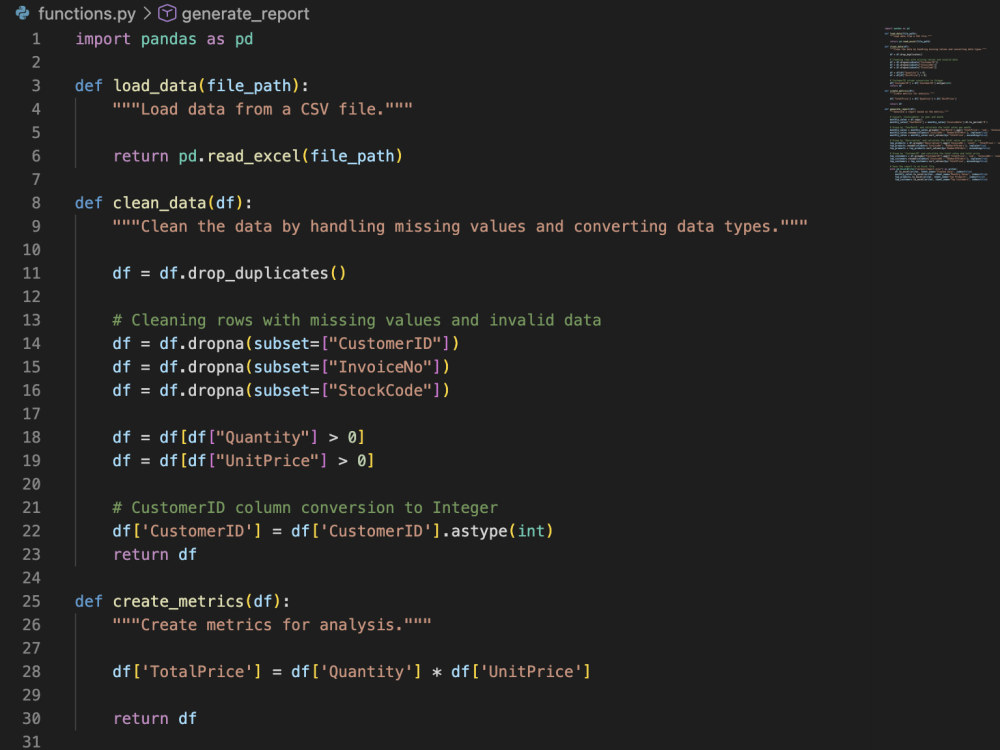Click line number 22 in the gutter
Viewport: 1000px width, 750px height.
31,531
